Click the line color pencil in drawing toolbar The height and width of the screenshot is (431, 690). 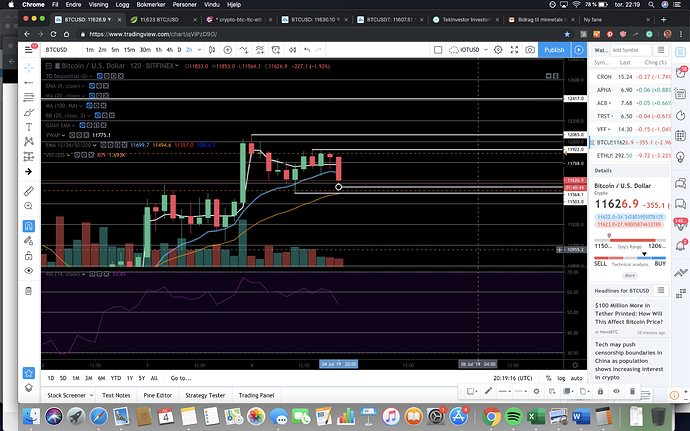coord(488,391)
